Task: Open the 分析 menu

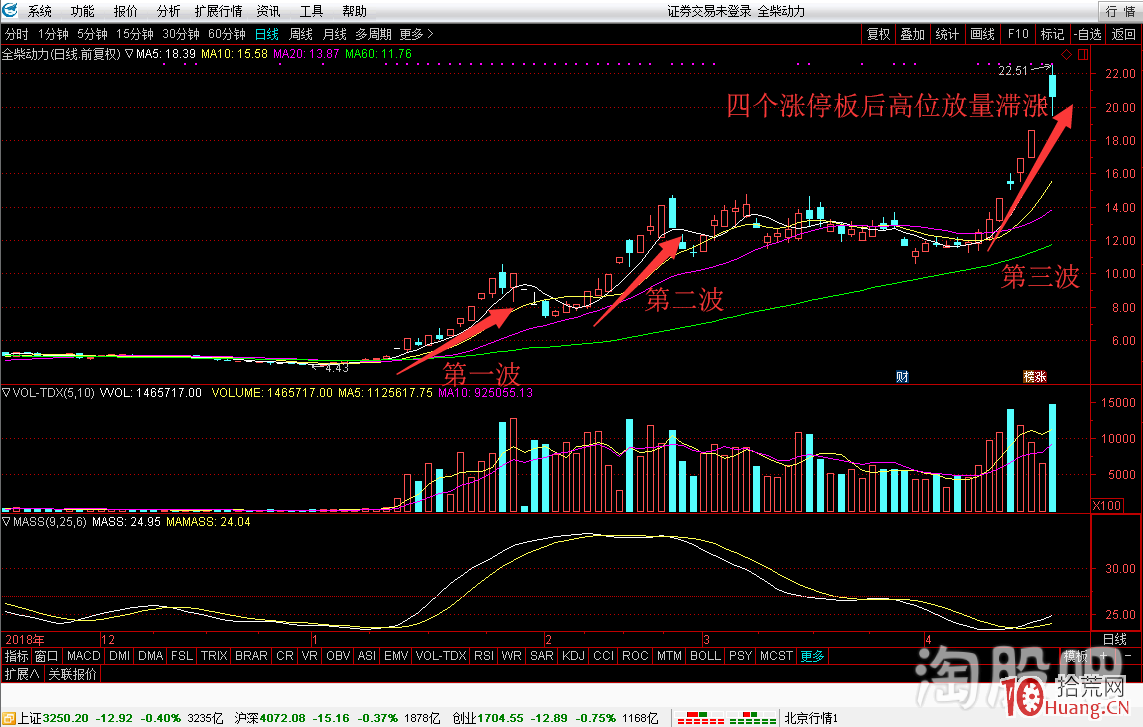Action: (x=168, y=11)
